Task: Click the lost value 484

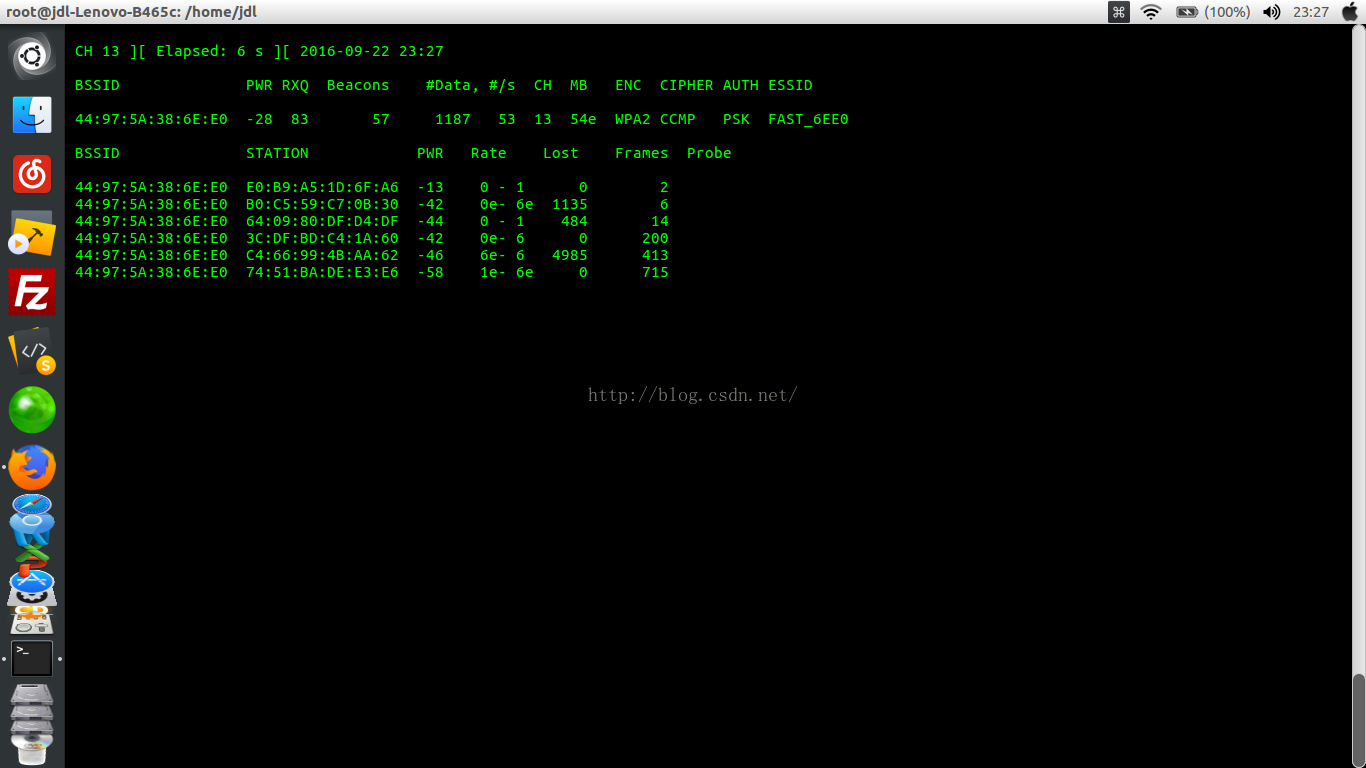Action: pos(574,221)
